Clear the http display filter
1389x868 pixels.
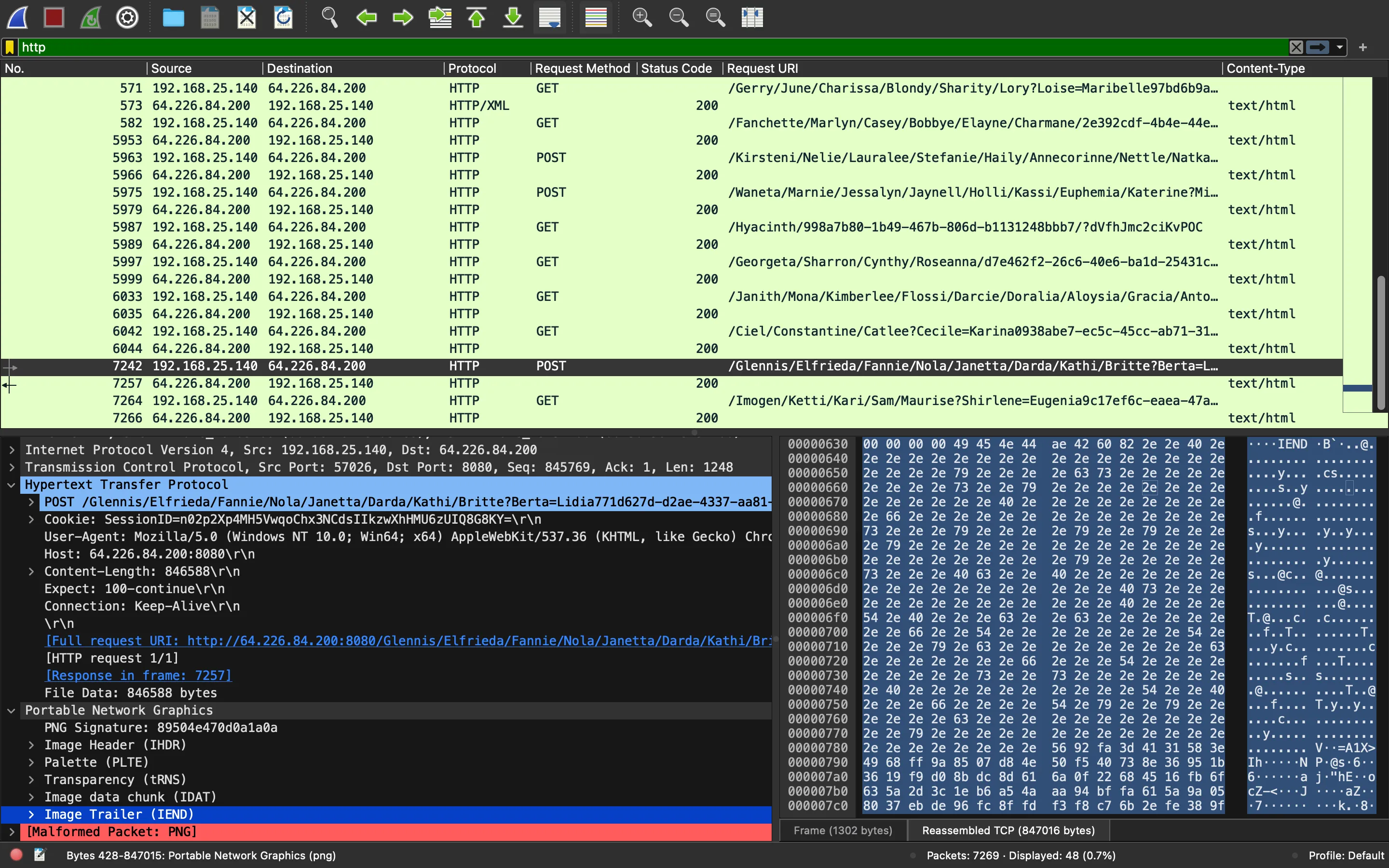pyautogui.click(x=1296, y=47)
